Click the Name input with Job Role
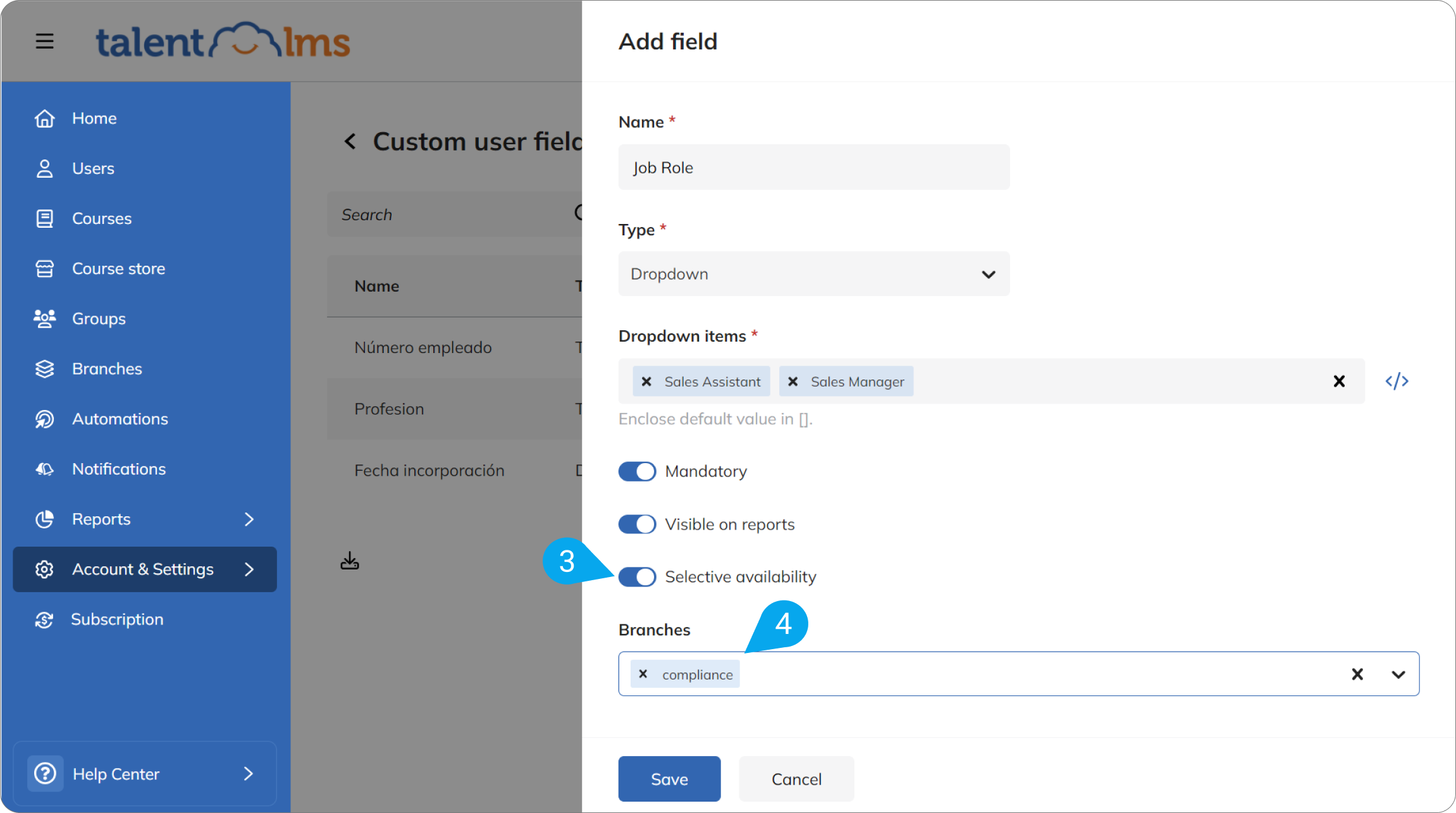This screenshot has height=813, width=1456. point(814,167)
